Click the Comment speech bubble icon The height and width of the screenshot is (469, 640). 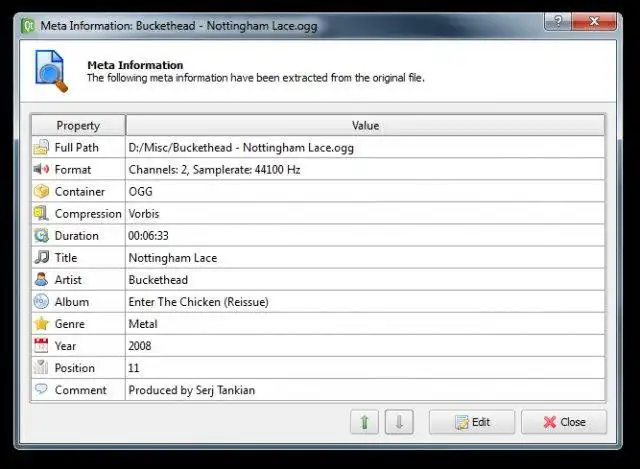(41, 389)
